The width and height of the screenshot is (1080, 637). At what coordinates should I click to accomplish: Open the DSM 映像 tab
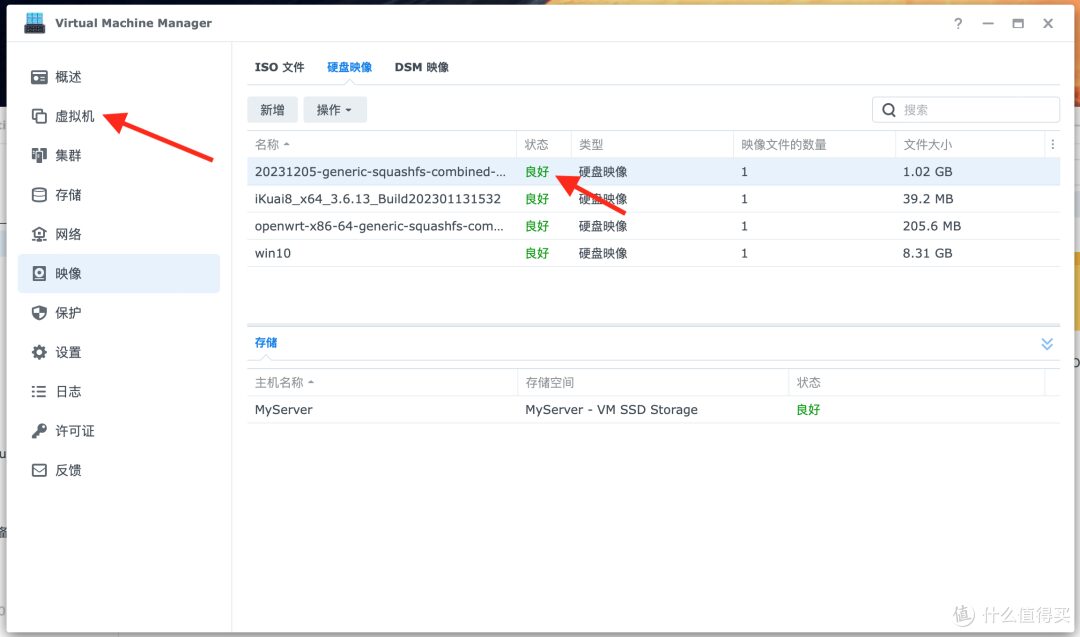(x=424, y=66)
